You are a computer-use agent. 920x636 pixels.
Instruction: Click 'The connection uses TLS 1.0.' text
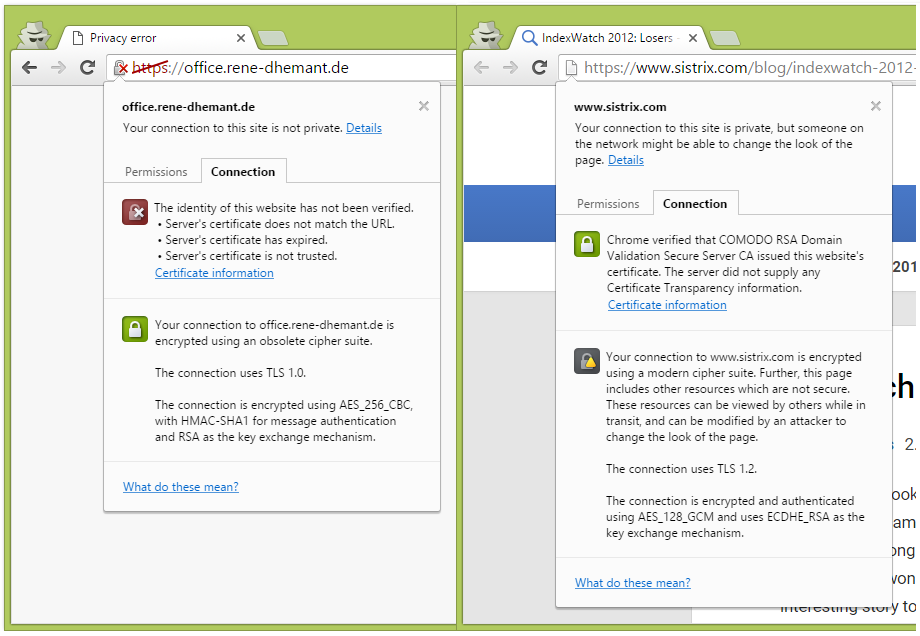(230, 373)
